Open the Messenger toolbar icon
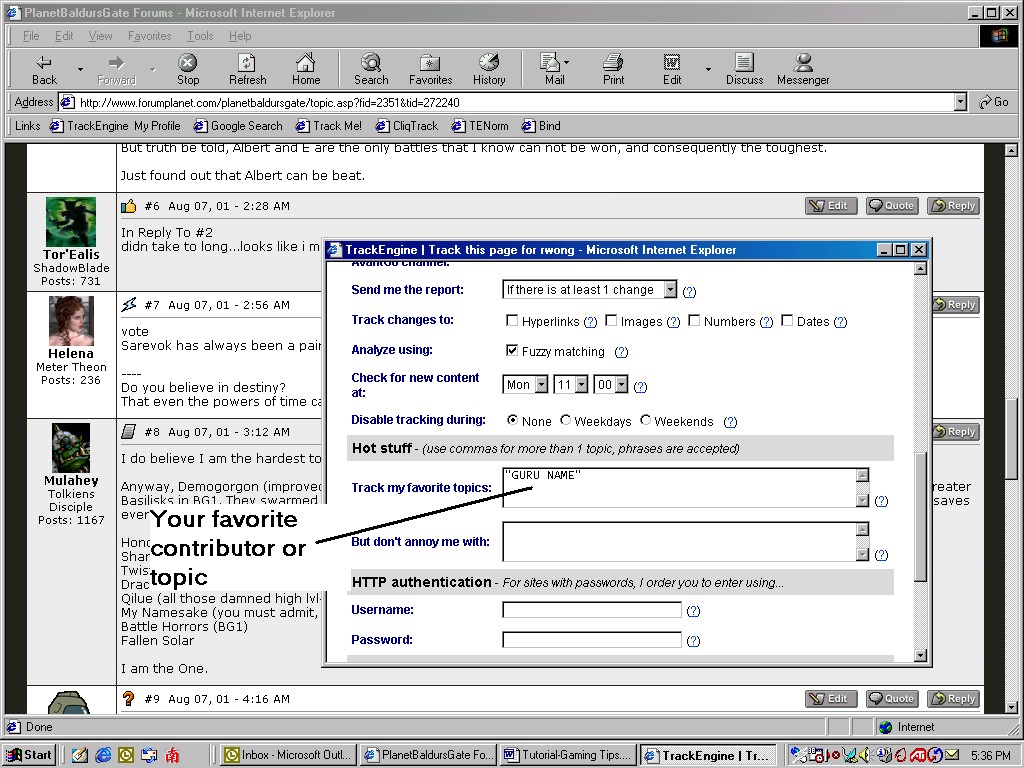This screenshot has width=1024, height=768. [803, 63]
